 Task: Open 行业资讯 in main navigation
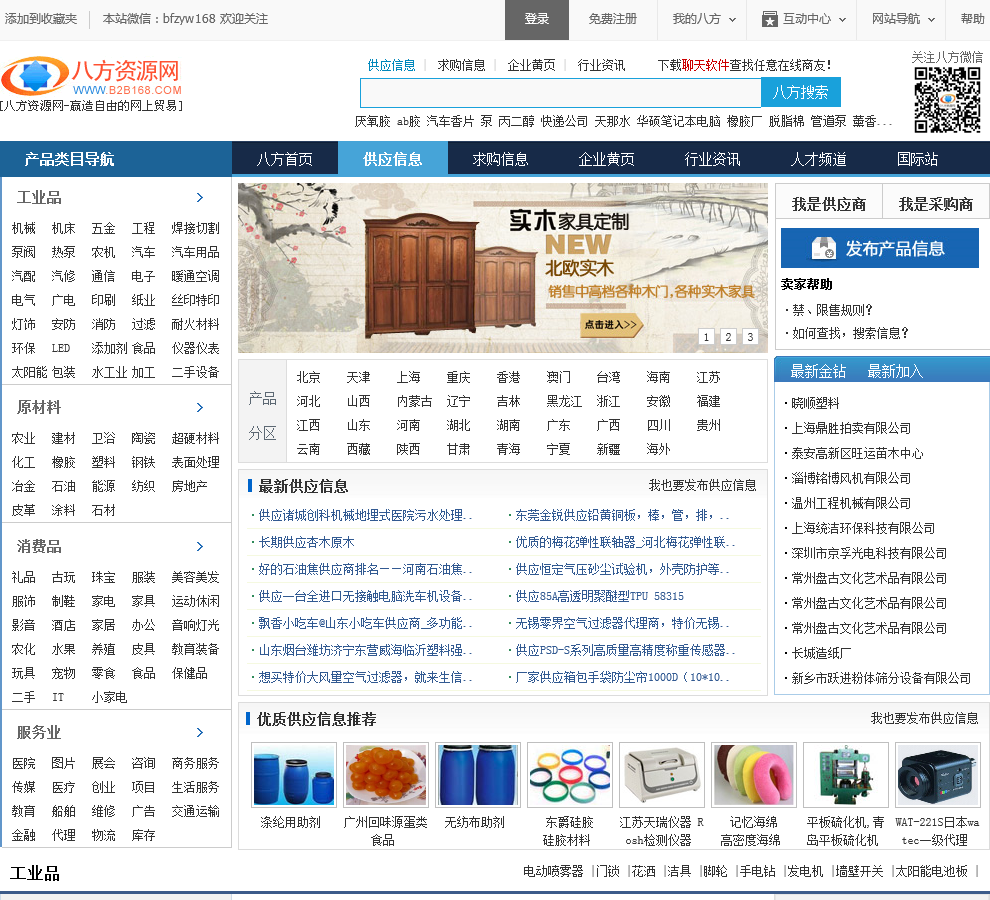coord(713,159)
